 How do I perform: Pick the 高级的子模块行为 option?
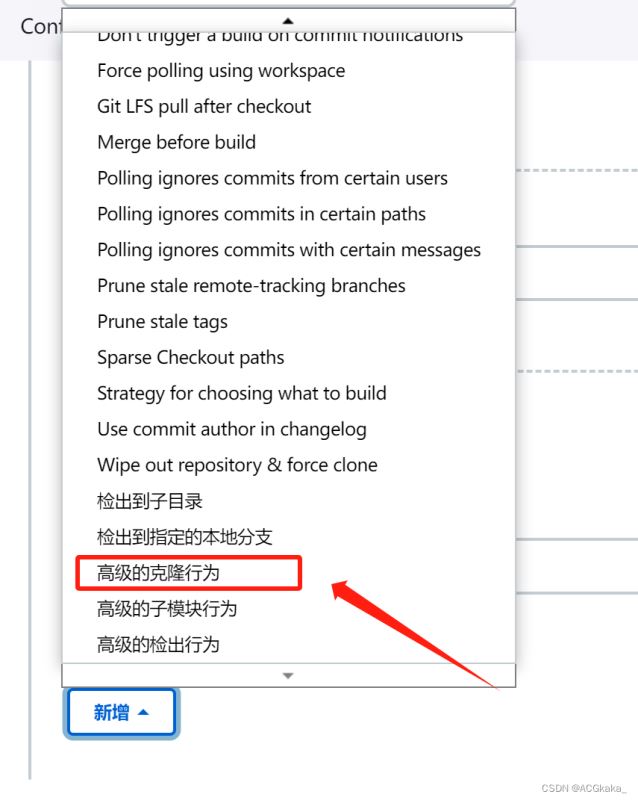point(288,609)
